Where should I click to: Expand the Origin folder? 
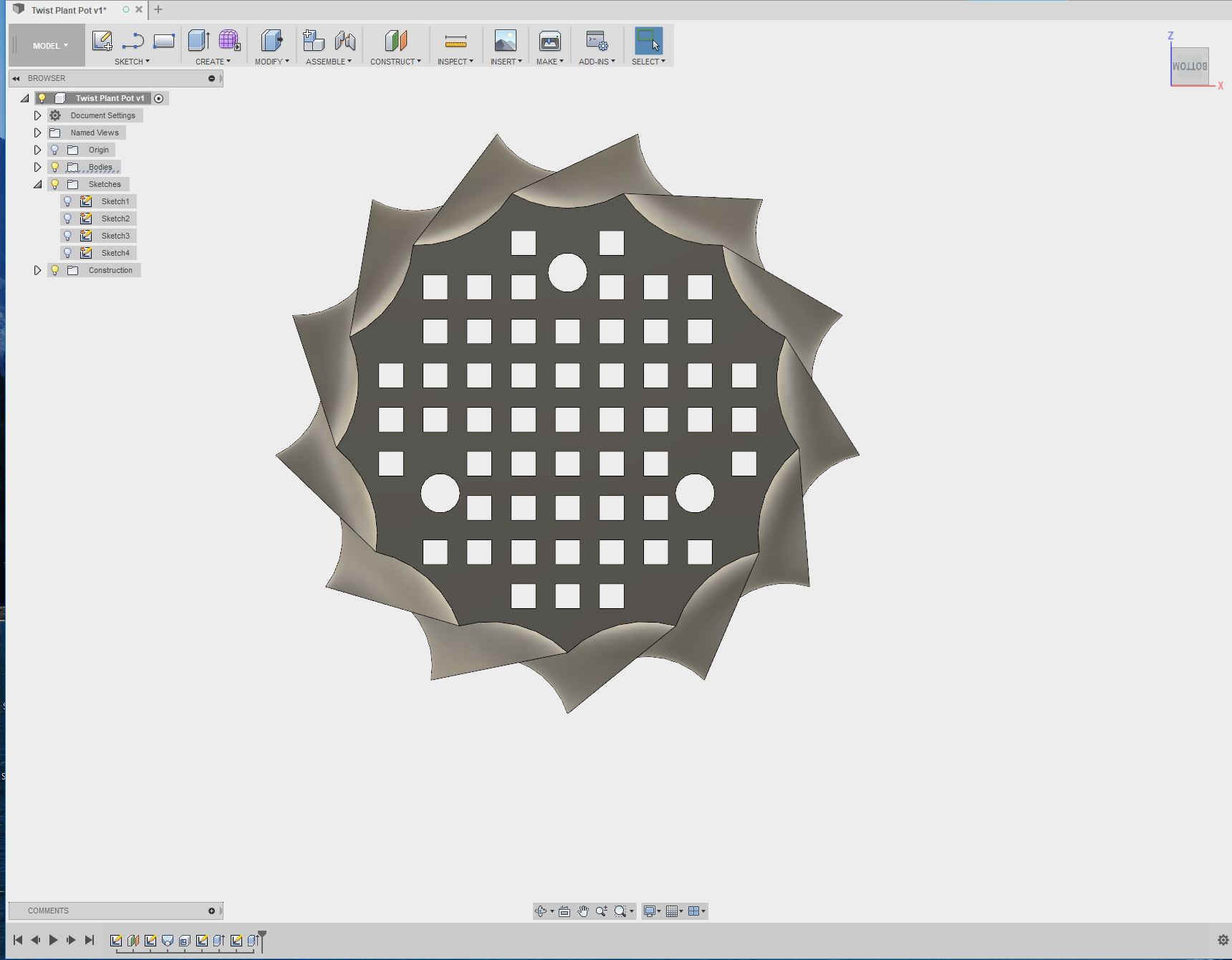click(x=38, y=150)
